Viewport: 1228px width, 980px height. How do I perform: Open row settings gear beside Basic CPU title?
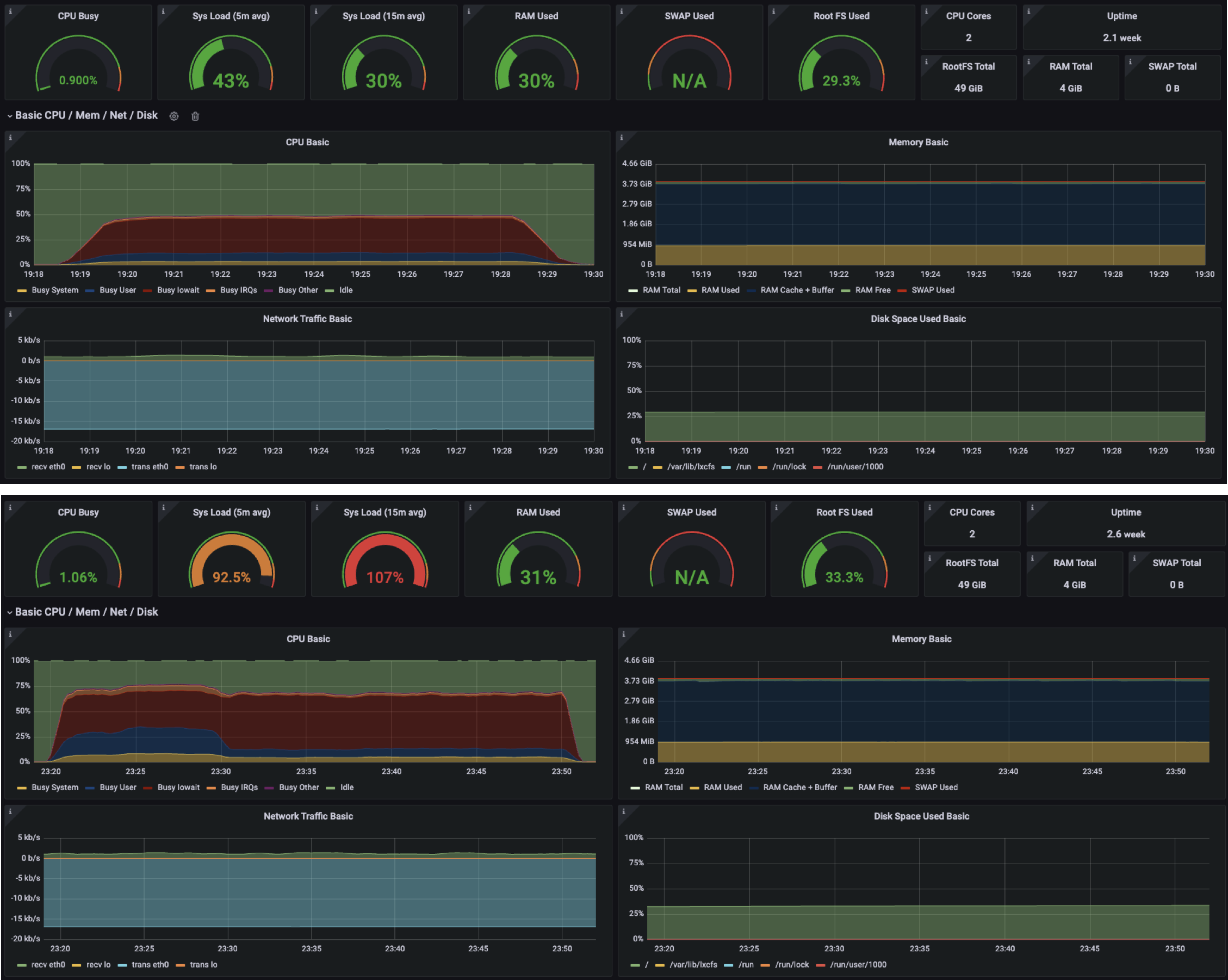[173, 116]
